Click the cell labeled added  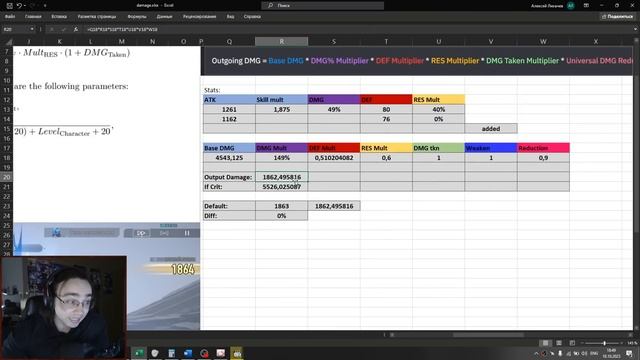coord(491,129)
